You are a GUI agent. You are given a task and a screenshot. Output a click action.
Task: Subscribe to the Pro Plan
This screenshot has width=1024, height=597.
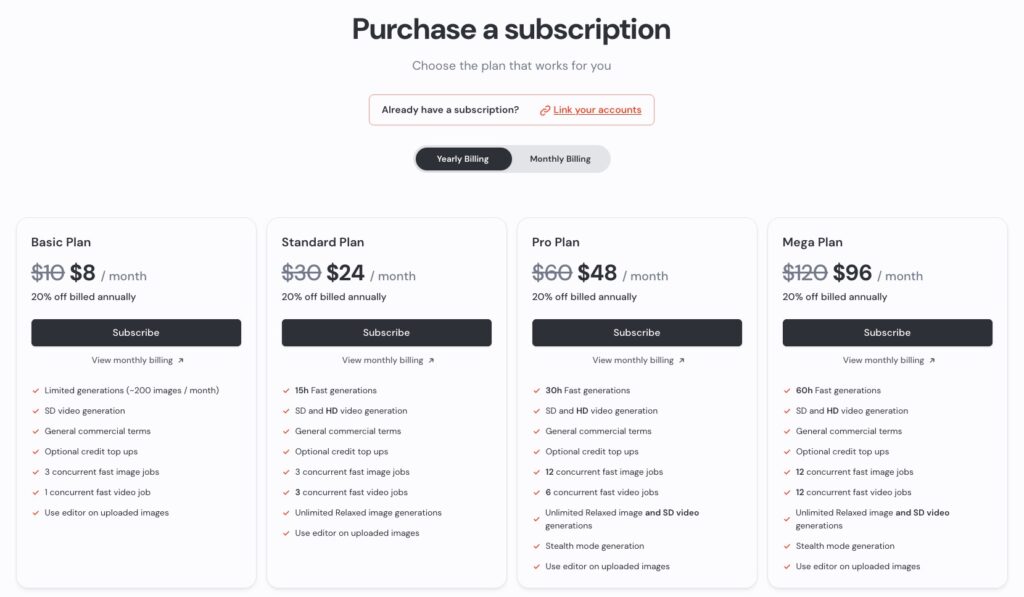click(637, 332)
